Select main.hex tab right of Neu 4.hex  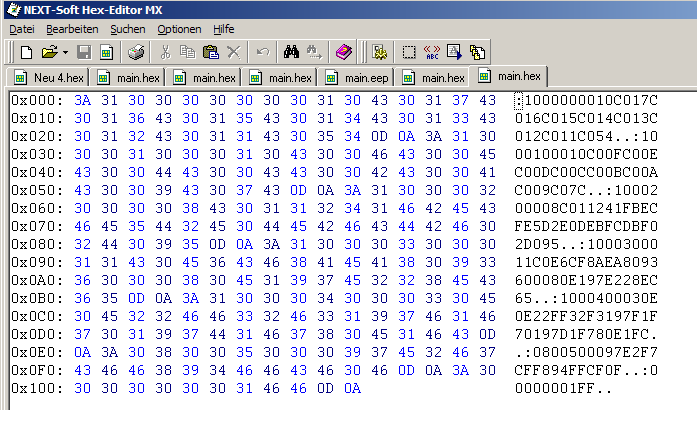(x=128, y=78)
